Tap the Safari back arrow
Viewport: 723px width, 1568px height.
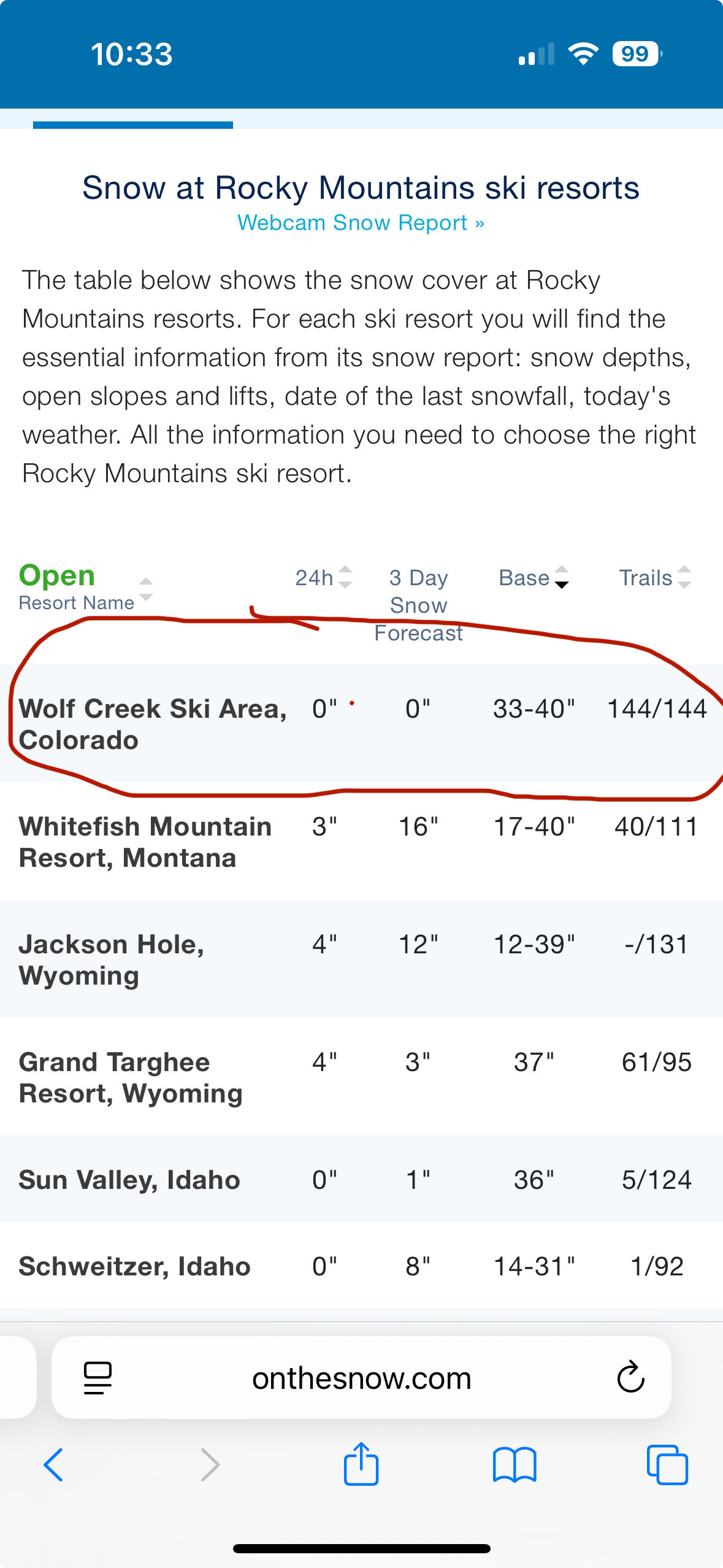coord(53,1465)
